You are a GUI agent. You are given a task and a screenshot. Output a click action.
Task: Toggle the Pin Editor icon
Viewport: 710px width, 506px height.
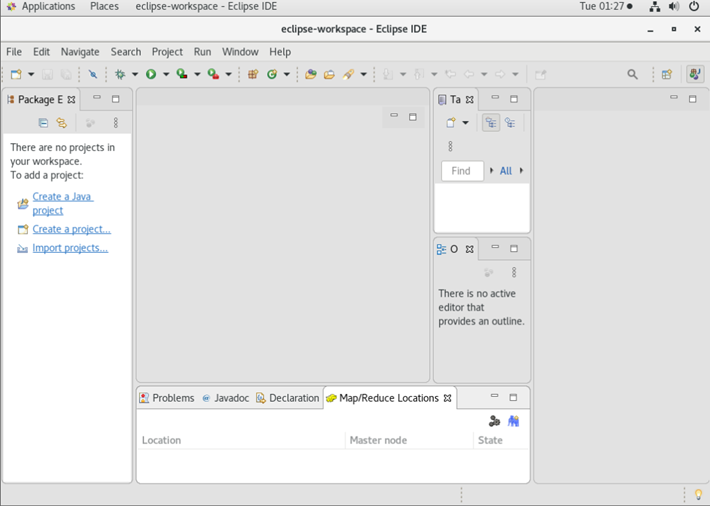[541, 74]
